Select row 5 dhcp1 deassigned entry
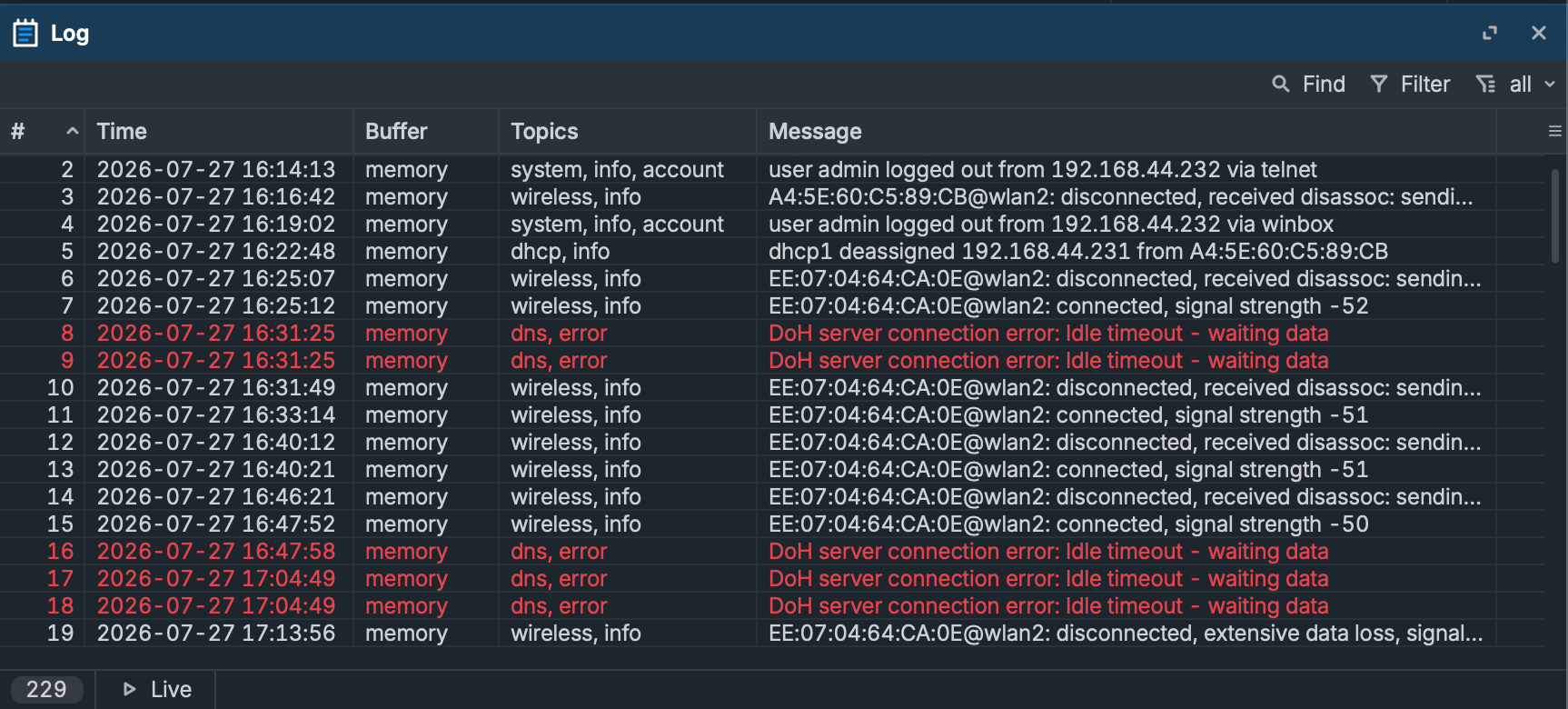 [x=772, y=252]
